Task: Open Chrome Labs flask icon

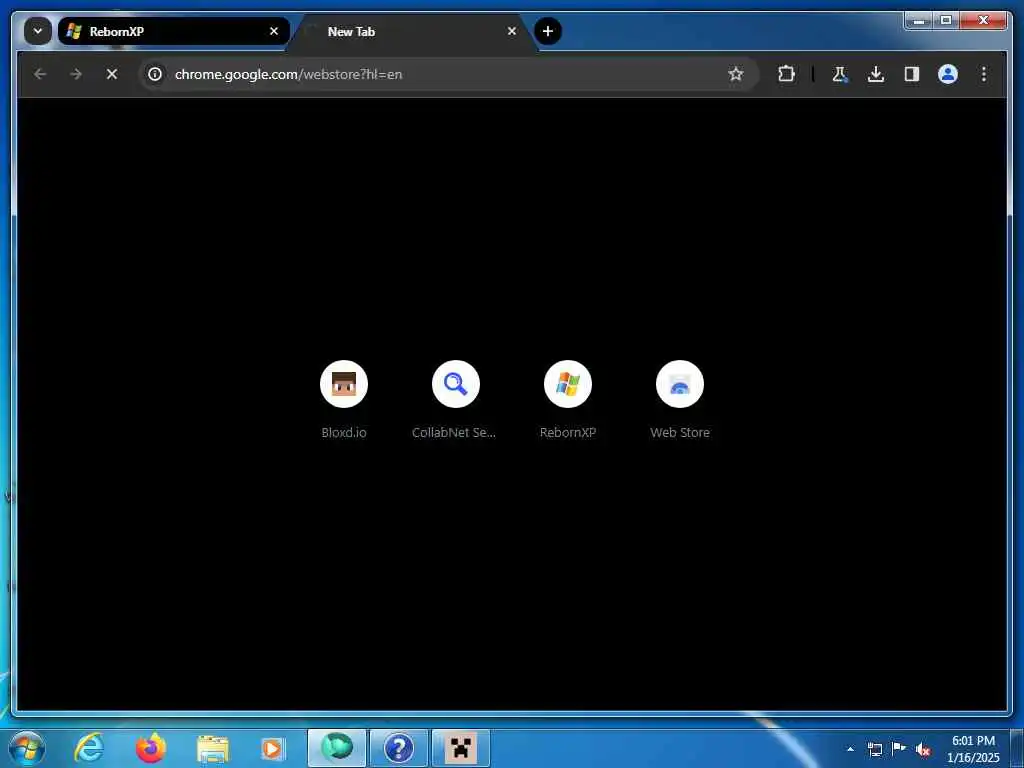Action: click(840, 74)
